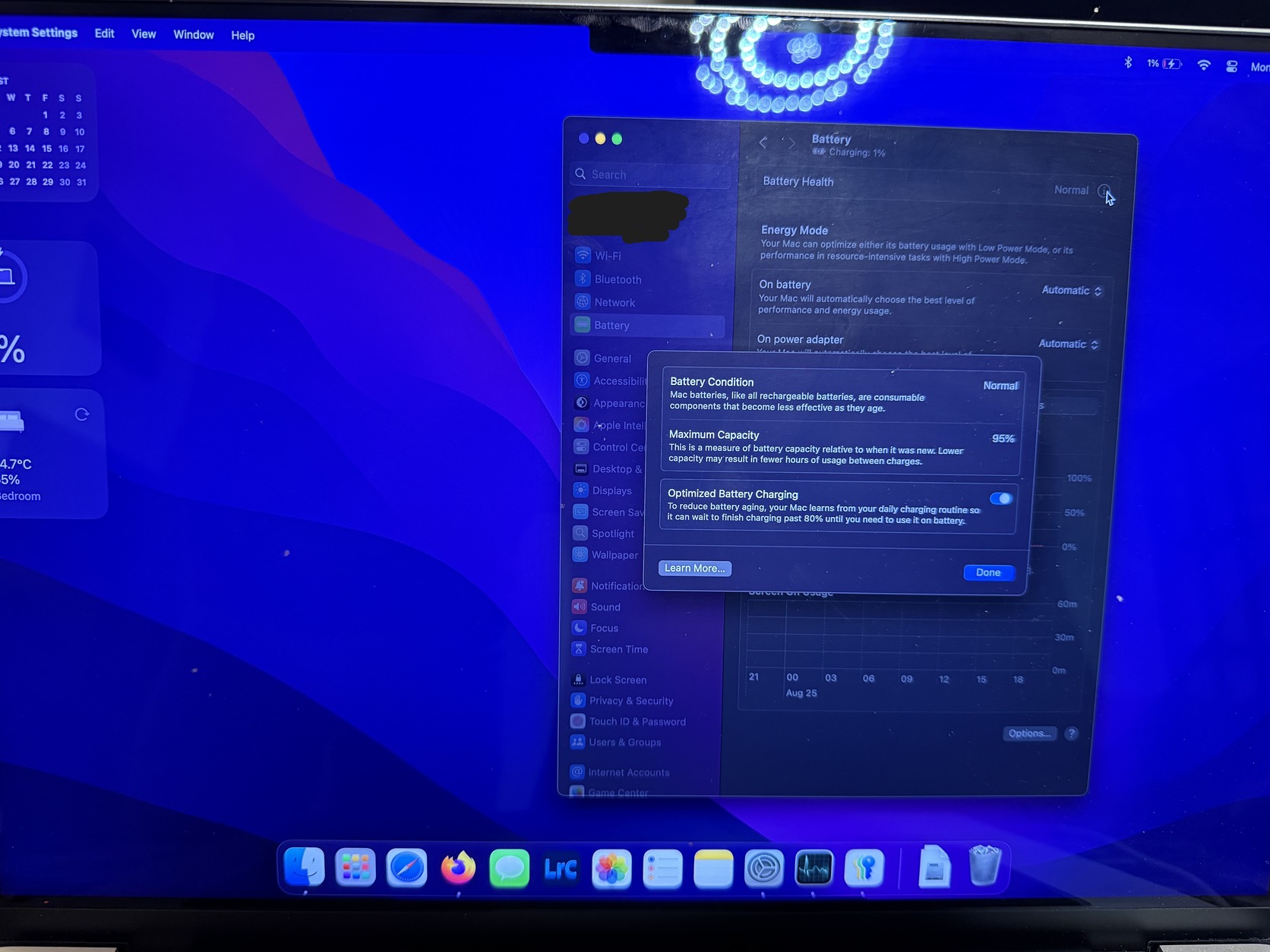Screen dimensions: 1270x952
Task: Open the On power adapter Automatic dropdown
Action: coord(1068,344)
